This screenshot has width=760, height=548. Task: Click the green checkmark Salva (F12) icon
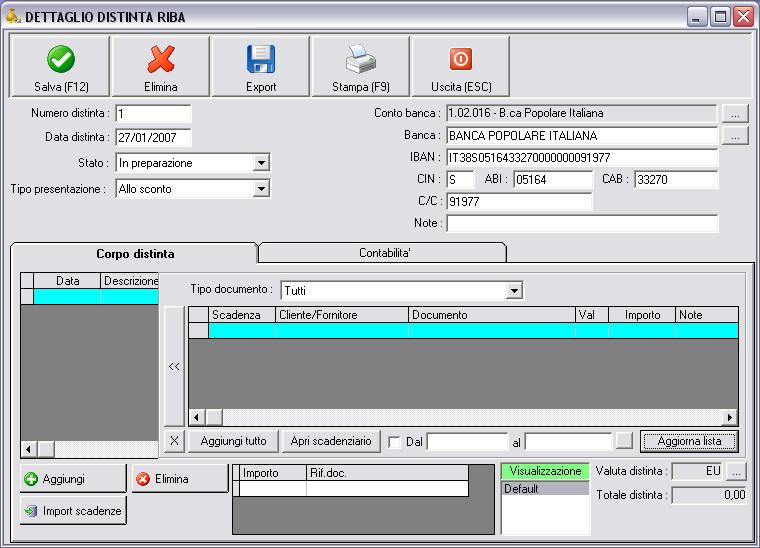click(x=61, y=59)
